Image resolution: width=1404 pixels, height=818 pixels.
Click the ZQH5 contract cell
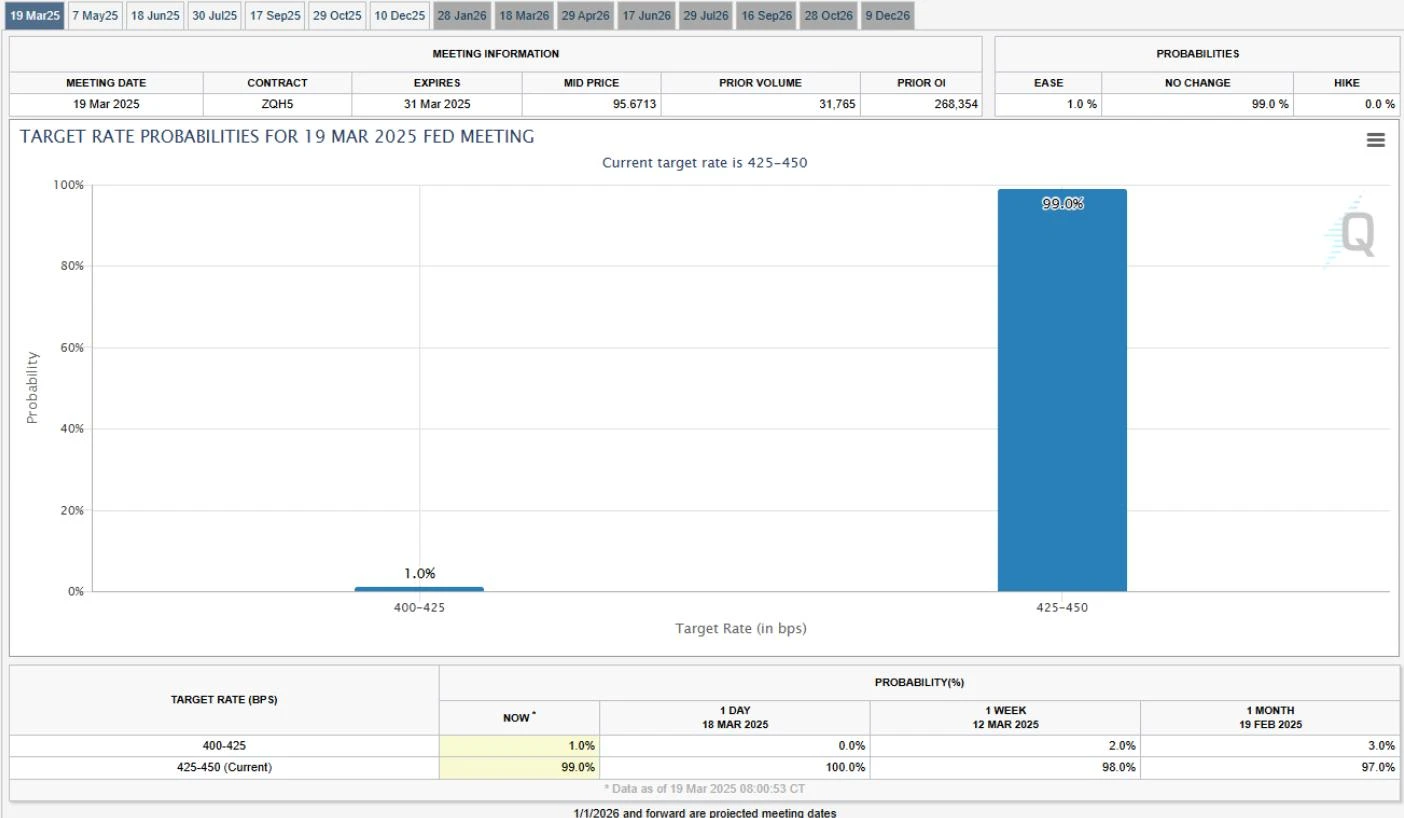click(277, 104)
